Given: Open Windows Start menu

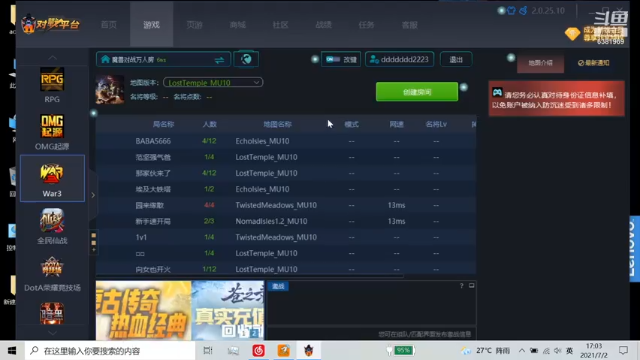Looking at the screenshot, I should (x=12, y=351).
